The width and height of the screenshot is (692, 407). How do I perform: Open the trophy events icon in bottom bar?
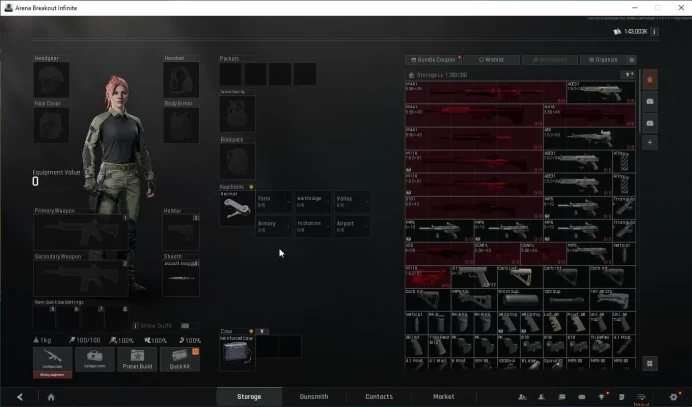pos(602,397)
